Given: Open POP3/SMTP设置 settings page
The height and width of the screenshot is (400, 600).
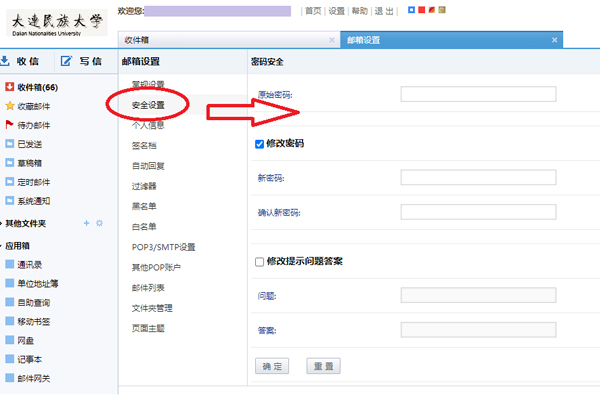Looking at the screenshot, I should click(x=163, y=247).
